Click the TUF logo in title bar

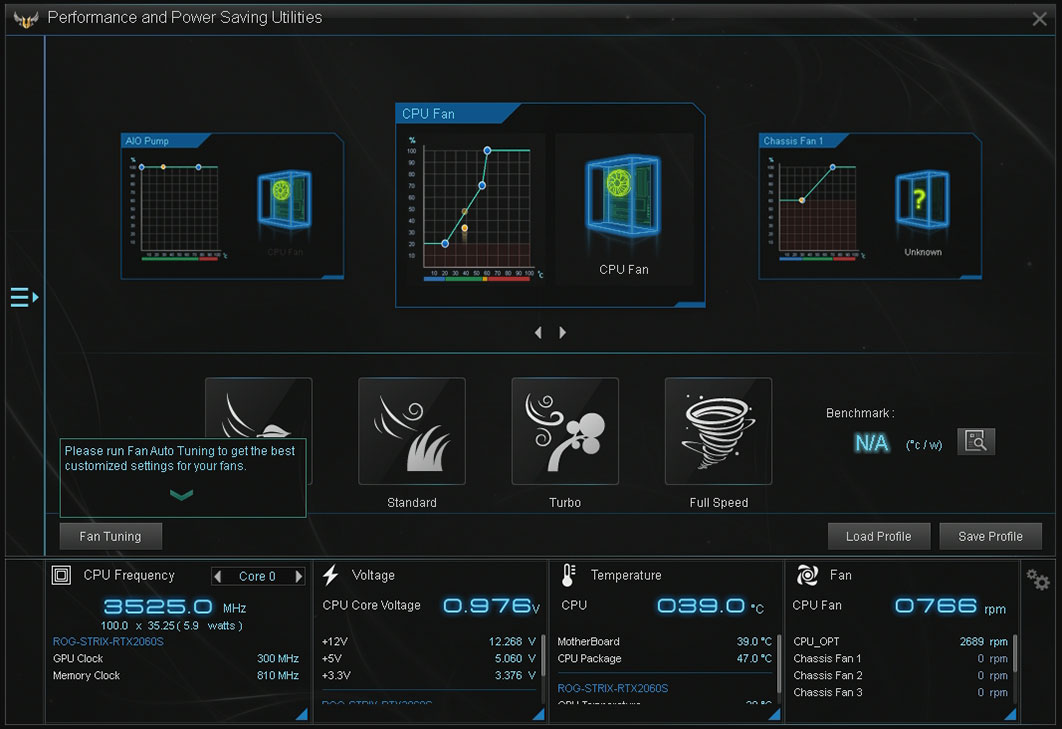[x=26, y=19]
